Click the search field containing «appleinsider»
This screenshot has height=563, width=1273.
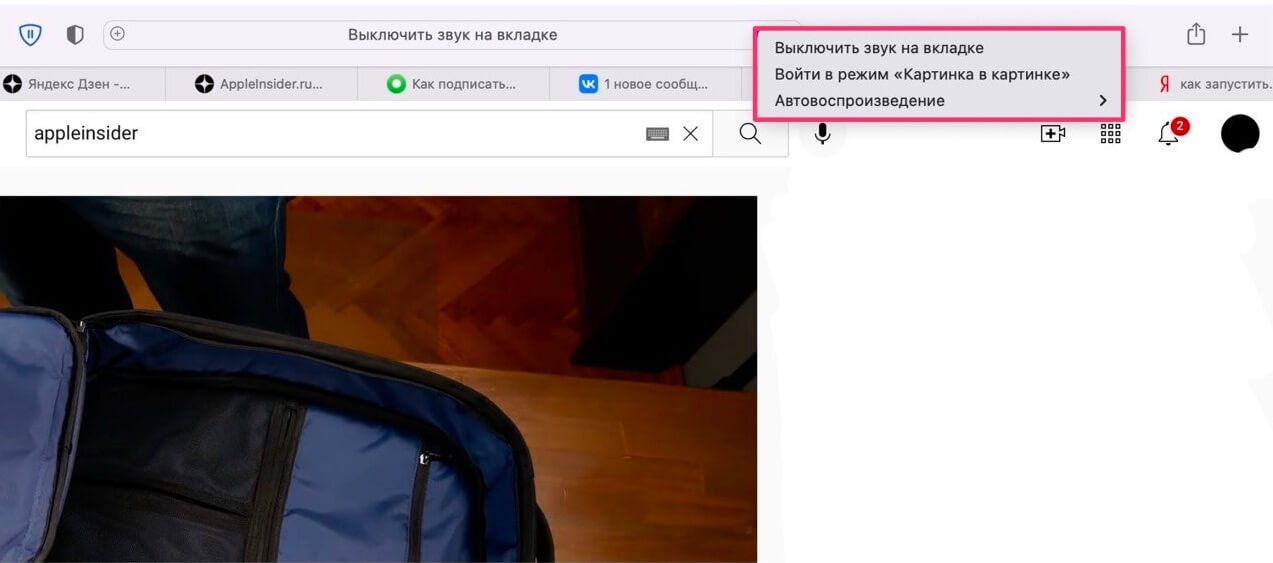click(x=330, y=134)
